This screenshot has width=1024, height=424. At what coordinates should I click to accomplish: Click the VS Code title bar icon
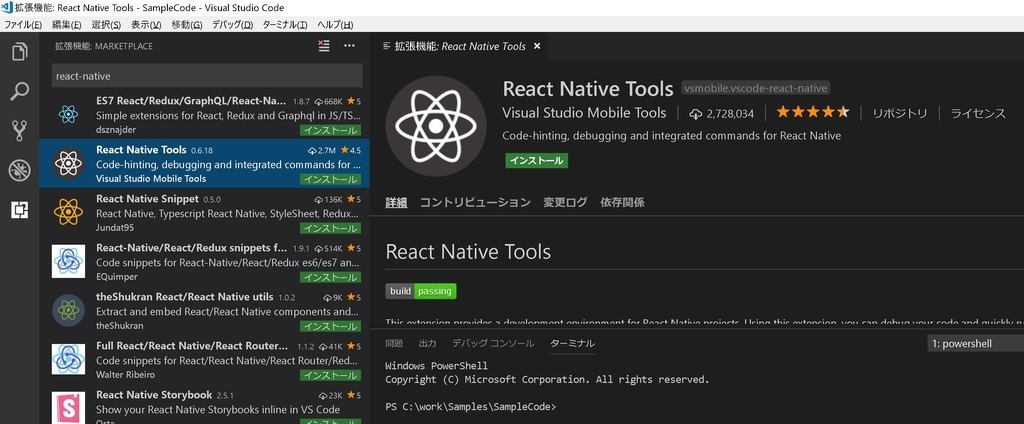(7, 7)
